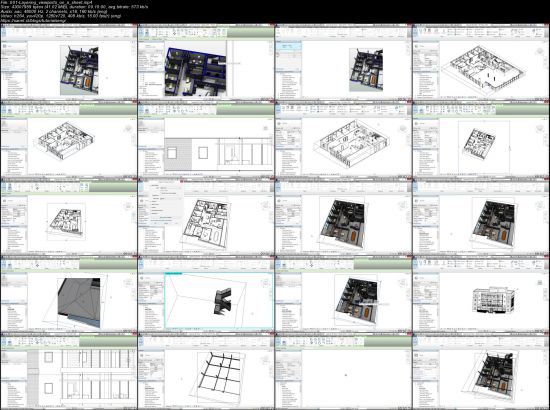Open the thumbnail with the empty white drawing area
Image resolution: width=550 pixels, height=410 pixels.
[x=343, y=371]
